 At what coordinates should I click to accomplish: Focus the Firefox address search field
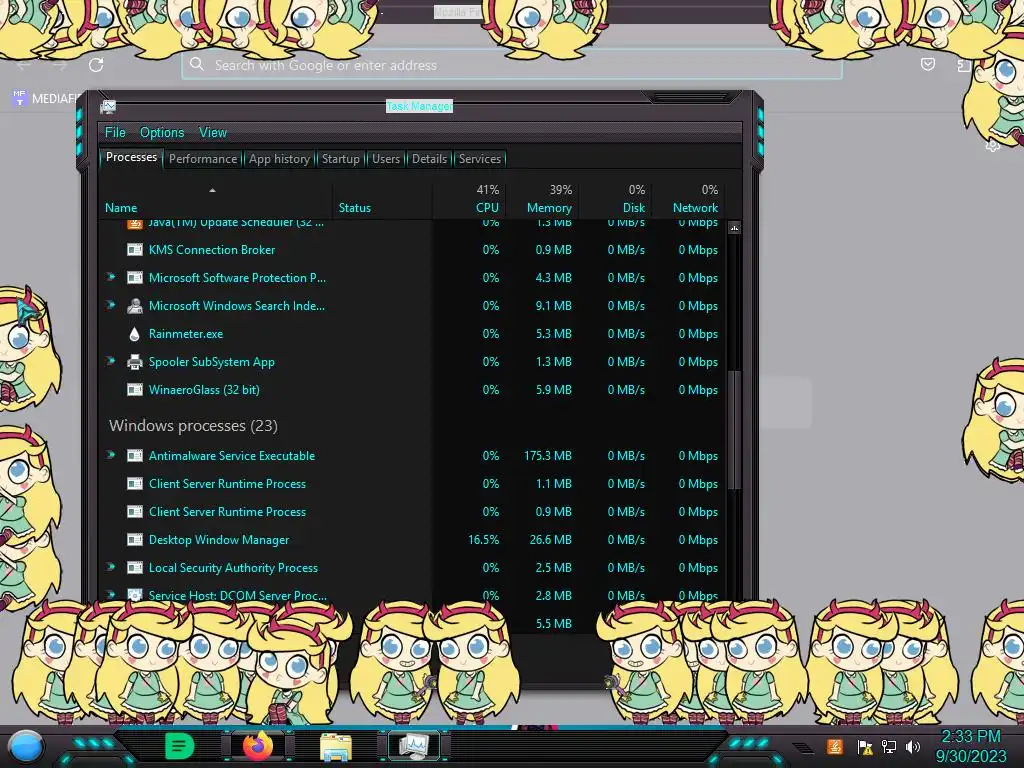click(x=511, y=65)
